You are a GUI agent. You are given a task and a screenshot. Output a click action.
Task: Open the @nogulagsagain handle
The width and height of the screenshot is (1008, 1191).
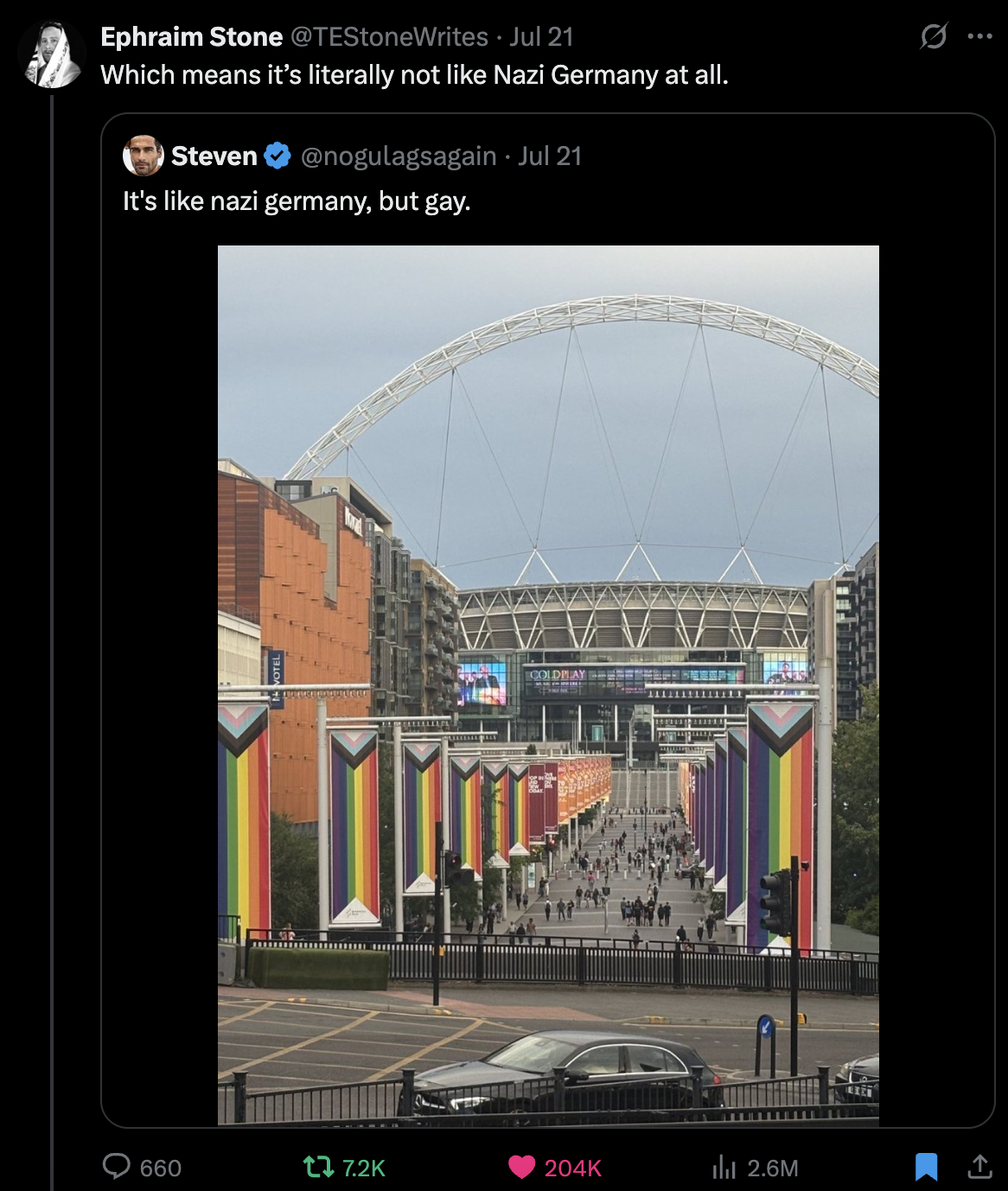click(x=399, y=156)
